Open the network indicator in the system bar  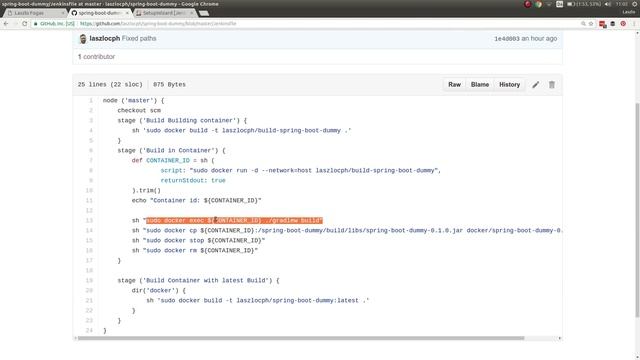(549, 4)
